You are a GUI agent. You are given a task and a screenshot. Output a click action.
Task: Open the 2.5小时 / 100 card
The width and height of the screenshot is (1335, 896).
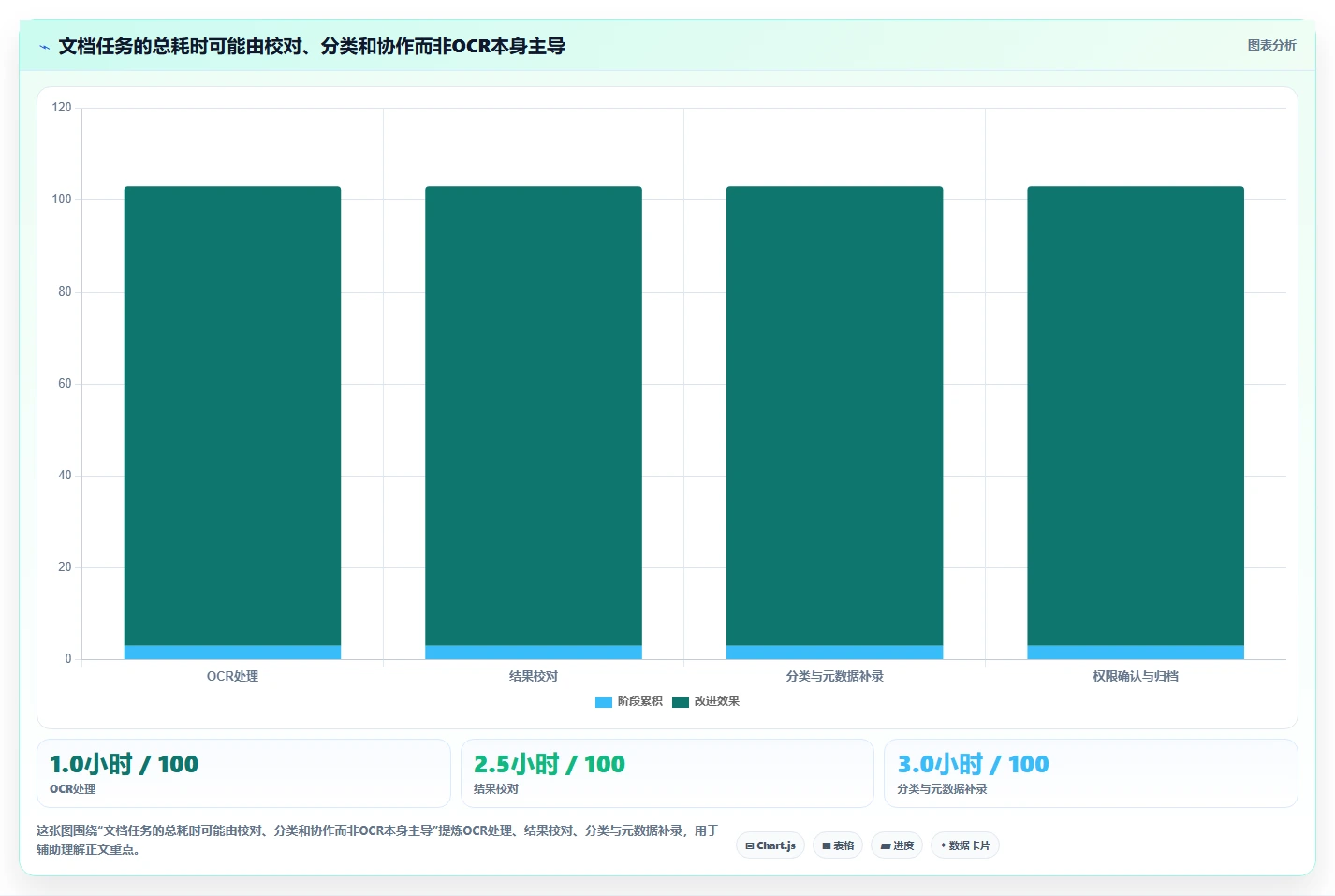667,773
